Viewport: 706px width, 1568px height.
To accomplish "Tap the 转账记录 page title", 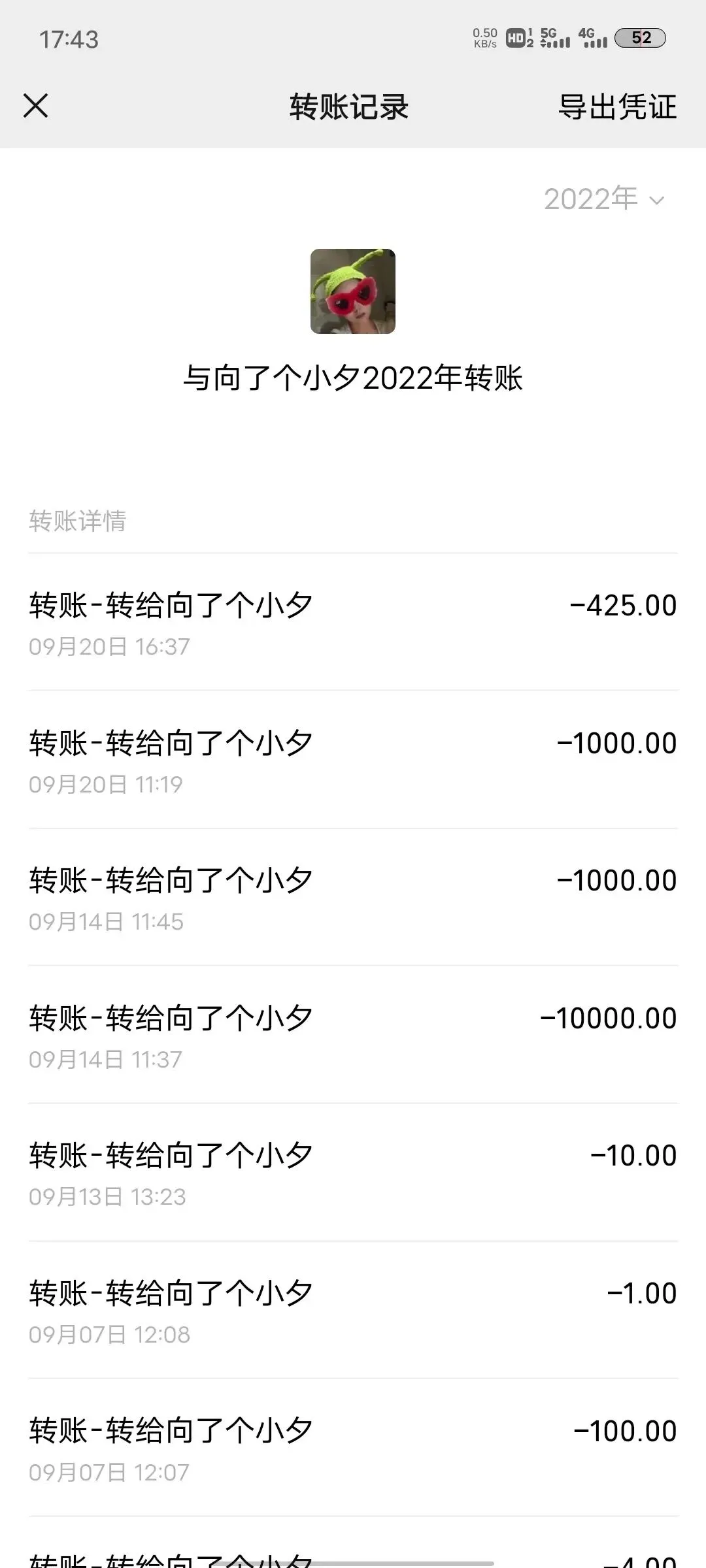I will click(349, 107).
